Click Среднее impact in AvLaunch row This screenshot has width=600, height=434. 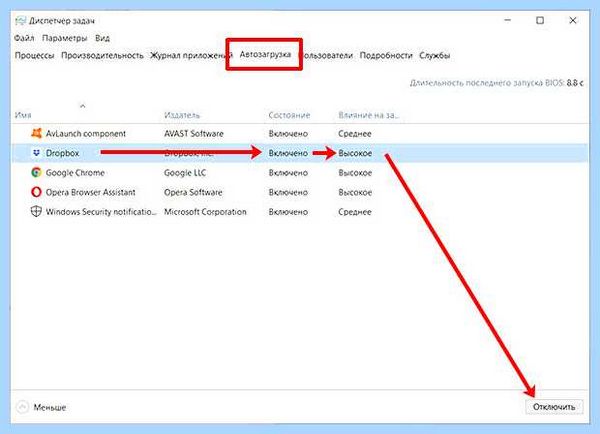pos(355,134)
